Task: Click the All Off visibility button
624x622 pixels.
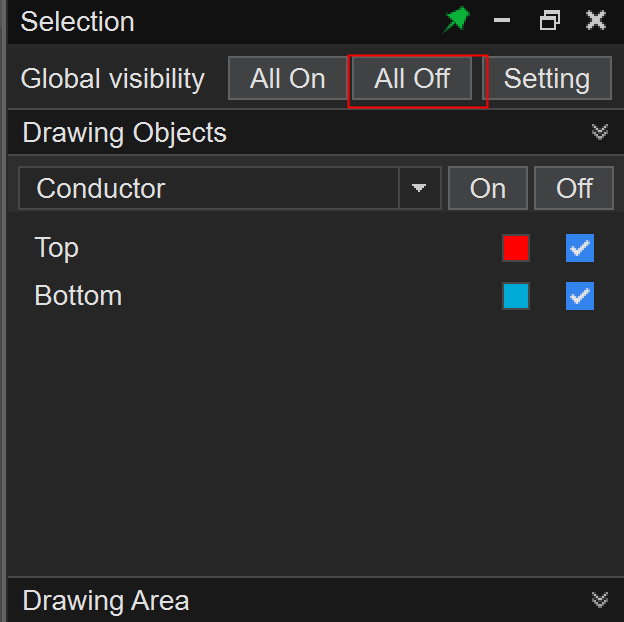Action: 412,79
